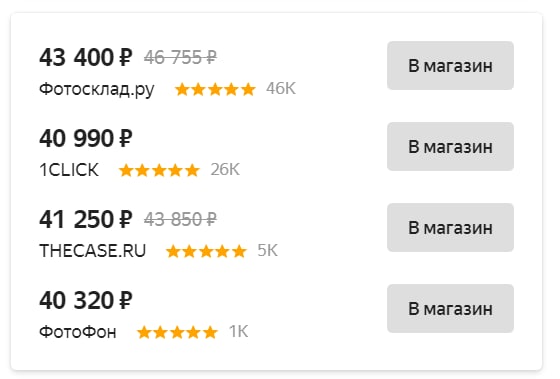
Task: Click the Фотосклад.ру shop name
Action: (97, 89)
